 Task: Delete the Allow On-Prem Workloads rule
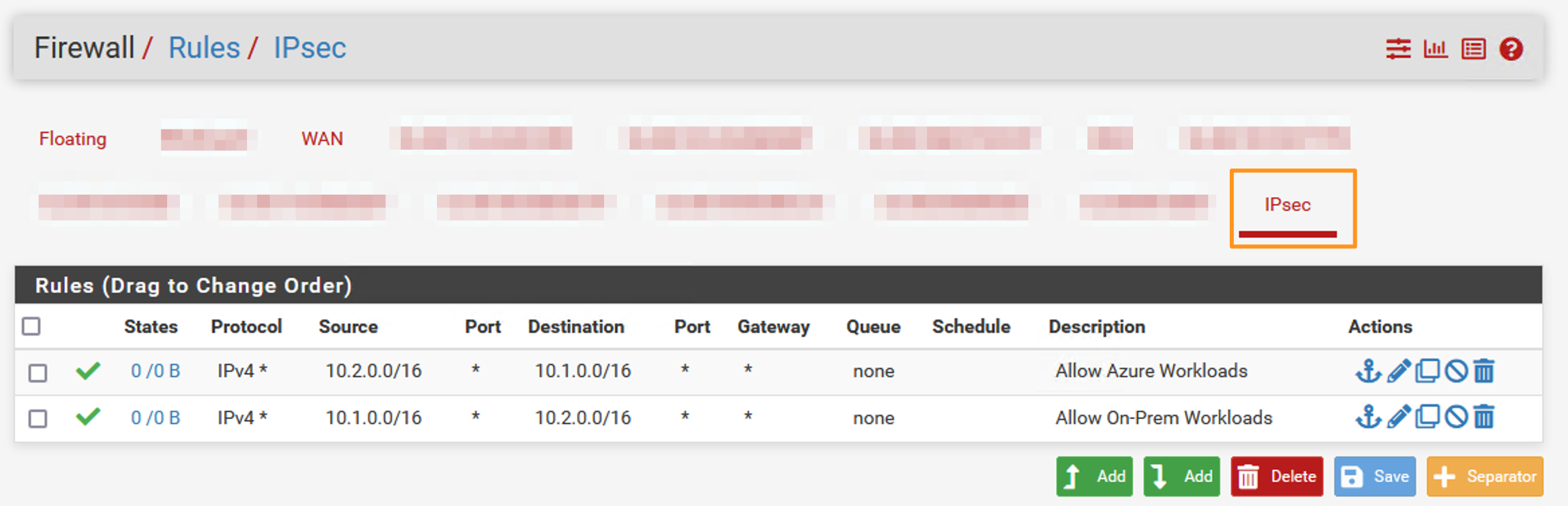point(1484,417)
